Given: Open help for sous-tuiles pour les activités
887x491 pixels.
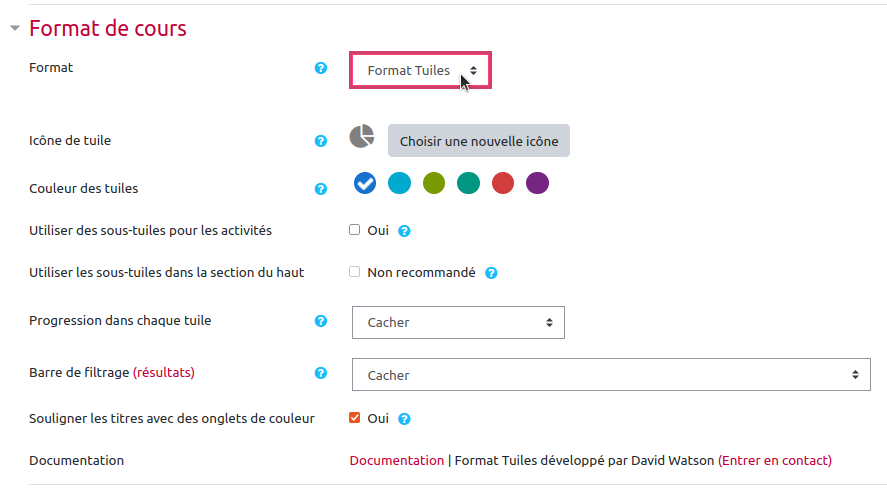Looking at the screenshot, I should (405, 231).
